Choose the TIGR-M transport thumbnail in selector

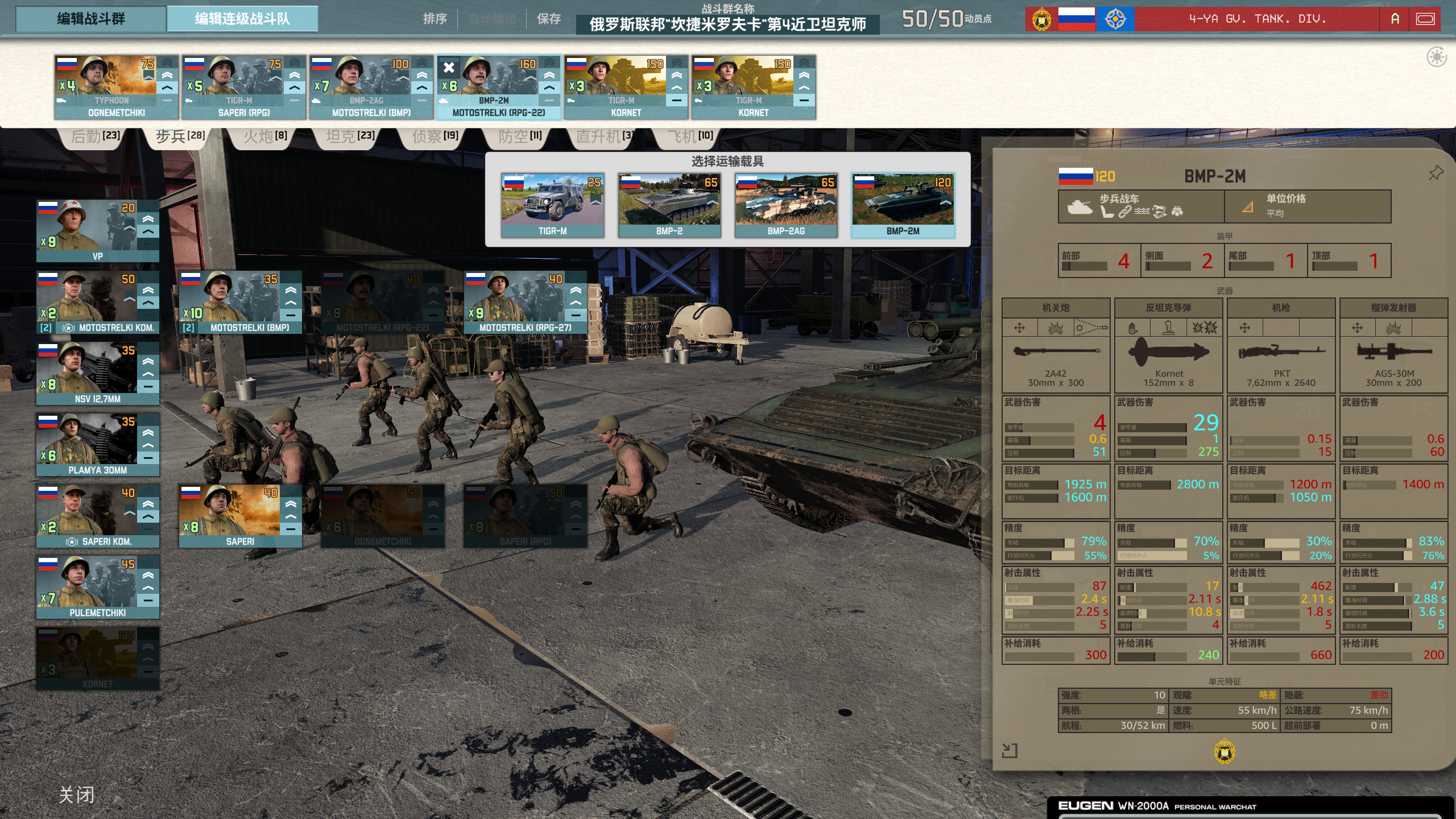pyautogui.click(x=552, y=205)
